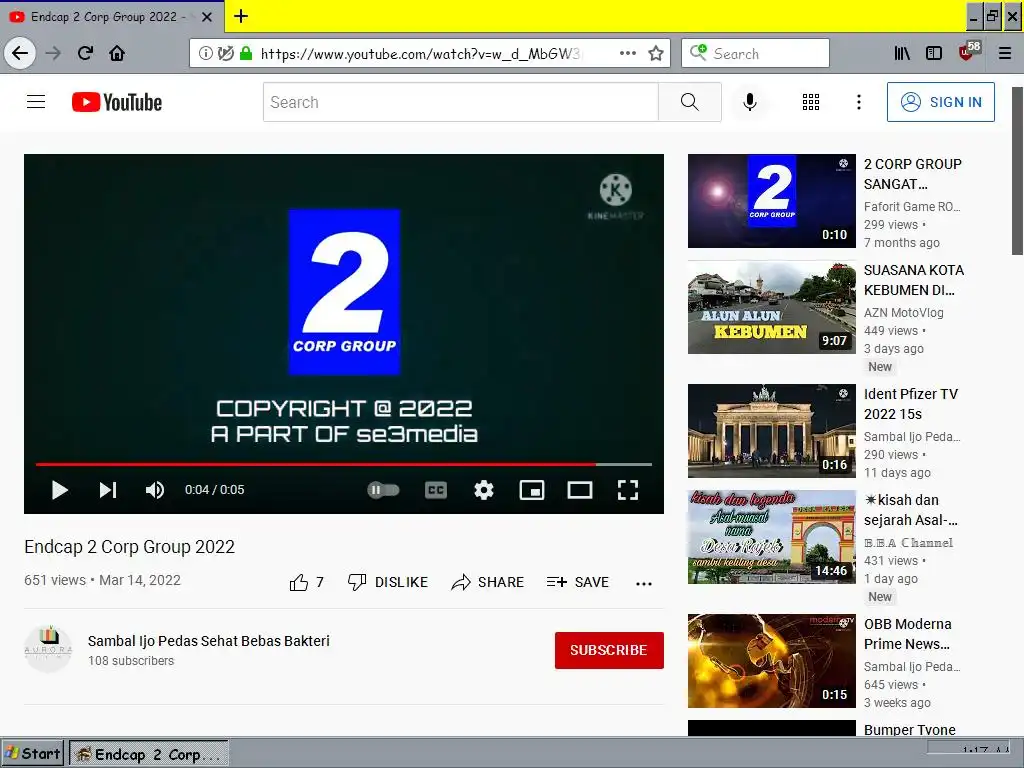Viewport: 1024px width, 768px height.
Task: Toggle closed captions CC button
Action: tap(436, 490)
